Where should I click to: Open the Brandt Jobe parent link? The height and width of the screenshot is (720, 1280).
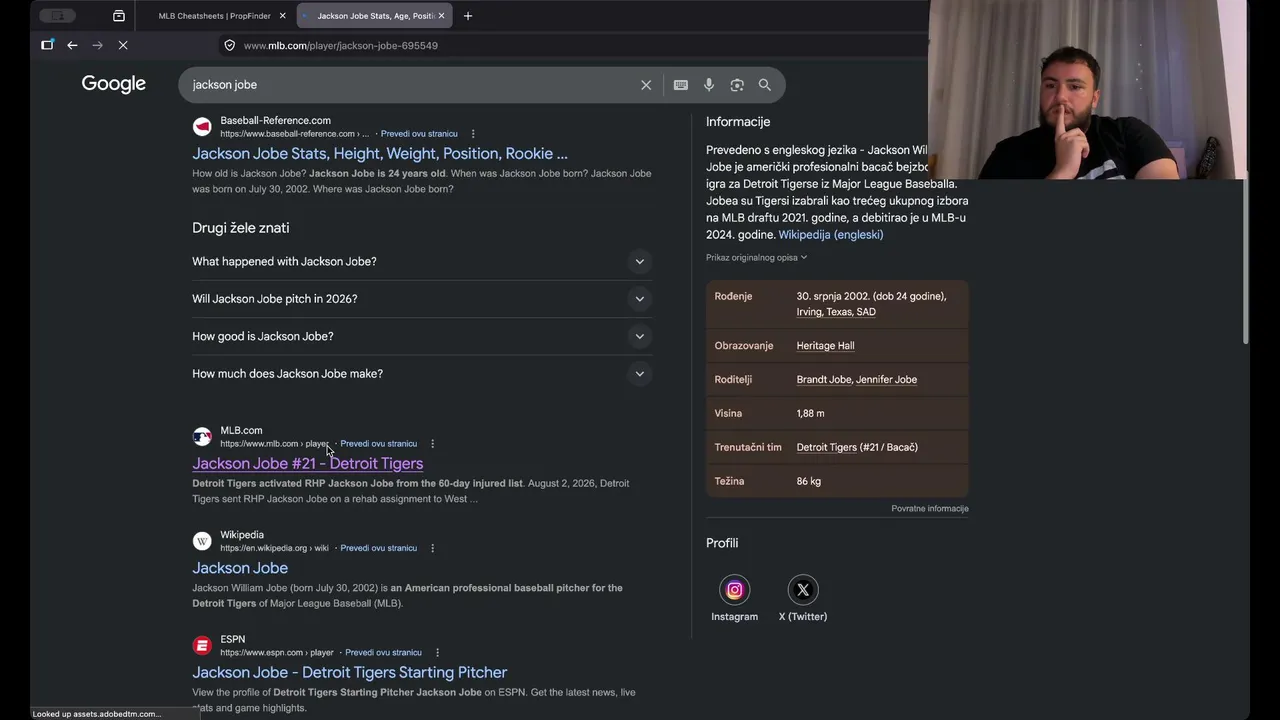point(824,380)
